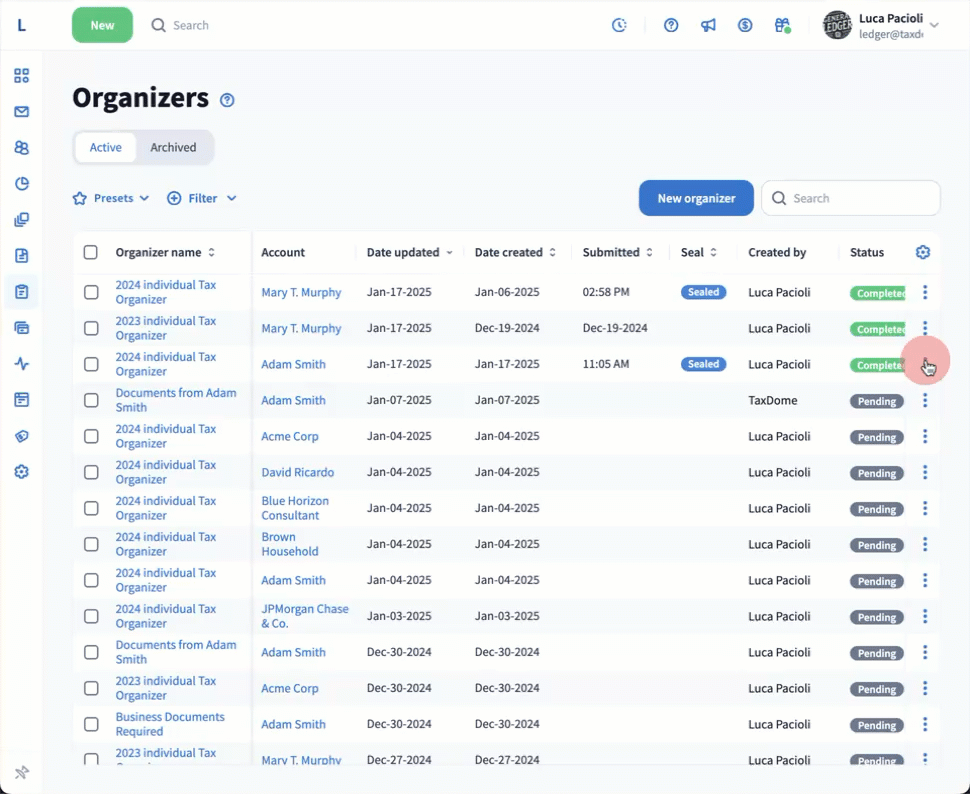The height and width of the screenshot is (794, 970).
Task: Click the help icon beside Organizers title
Action: [227, 100]
